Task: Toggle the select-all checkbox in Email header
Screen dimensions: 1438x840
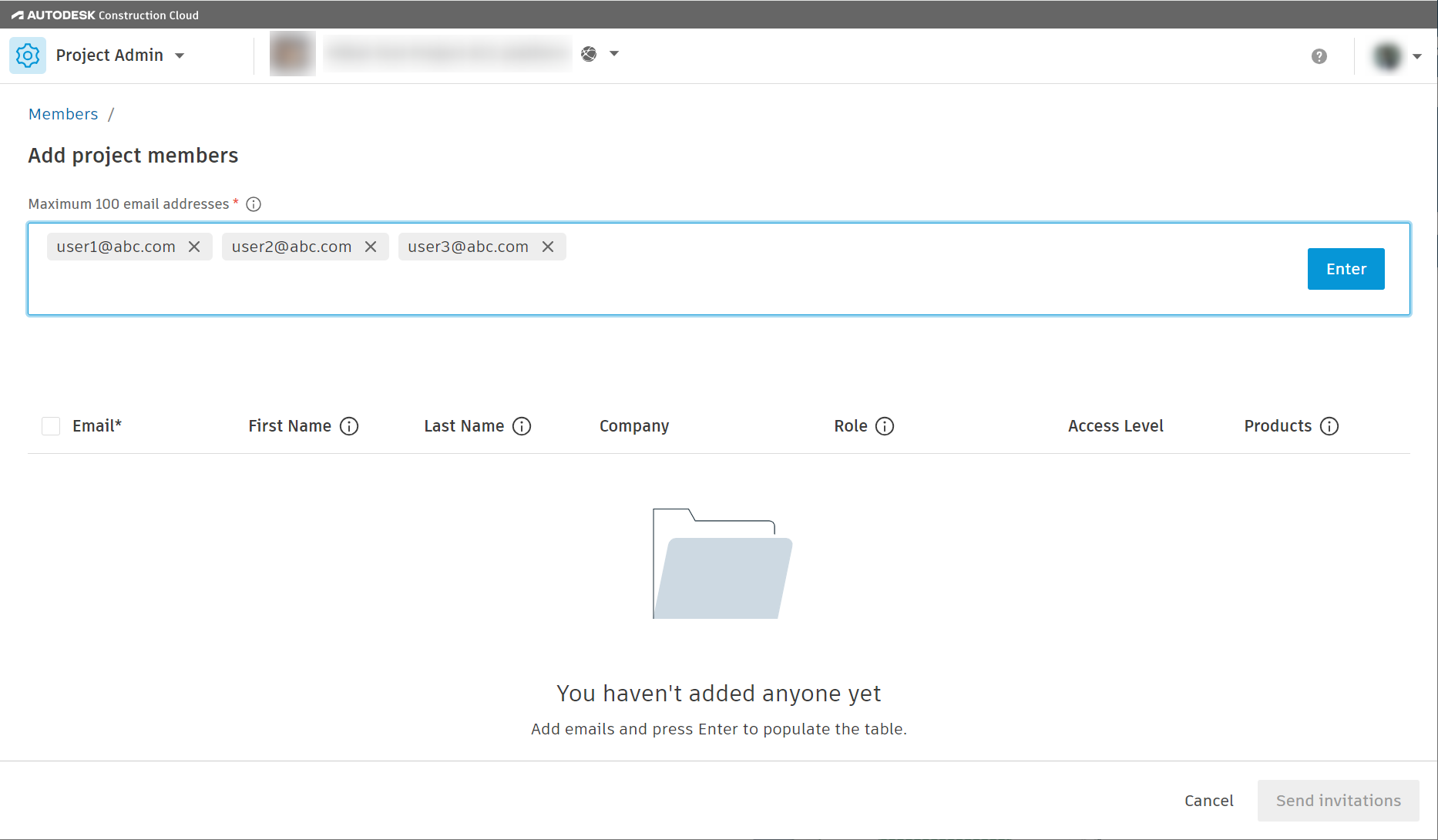Action: 51,425
